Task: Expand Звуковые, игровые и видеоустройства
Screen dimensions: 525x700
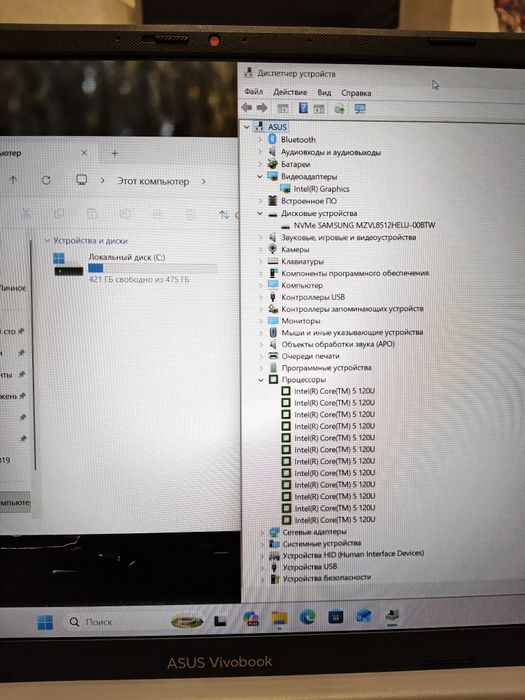Action: click(x=260, y=237)
